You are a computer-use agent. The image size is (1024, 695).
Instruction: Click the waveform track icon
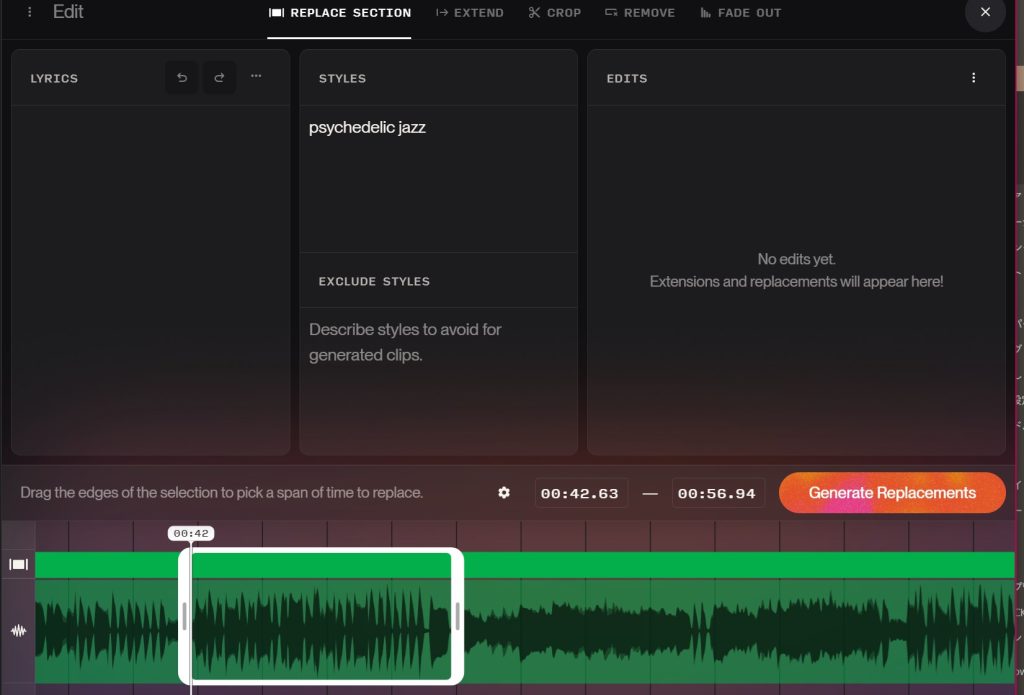pyautogui.click(x=18, y=630)
